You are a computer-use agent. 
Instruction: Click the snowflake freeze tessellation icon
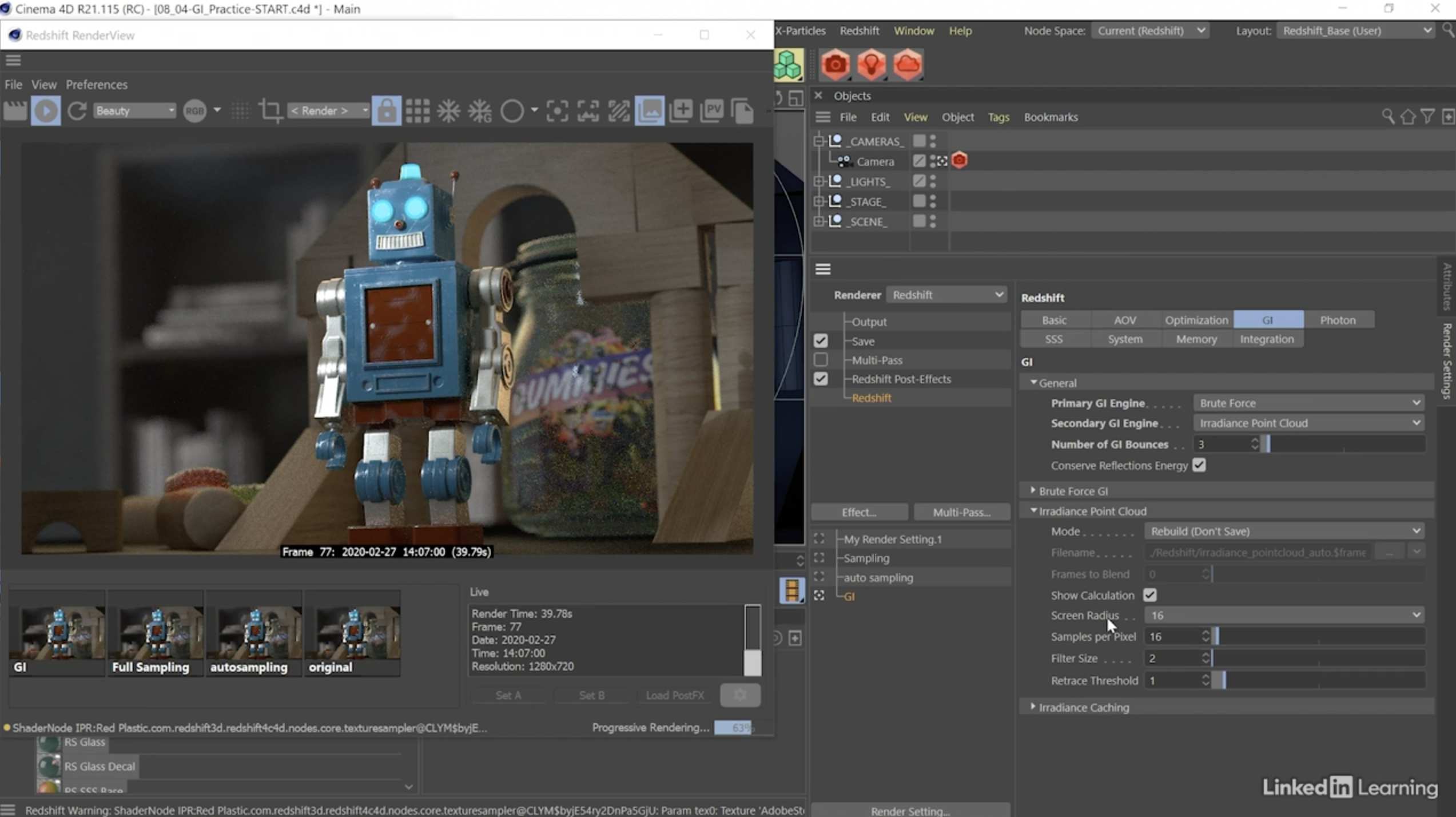[x=448, y=110]
